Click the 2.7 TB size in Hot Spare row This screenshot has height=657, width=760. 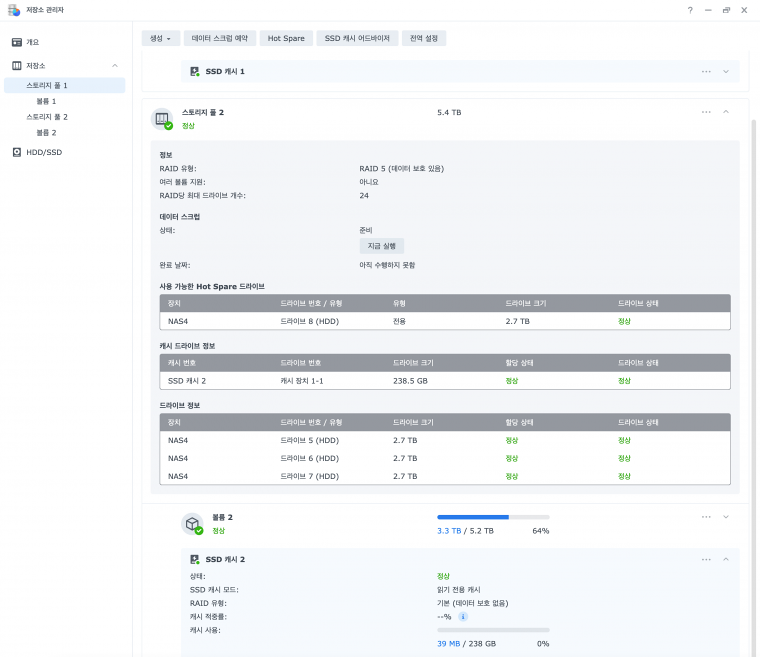[x=518, y=321]
